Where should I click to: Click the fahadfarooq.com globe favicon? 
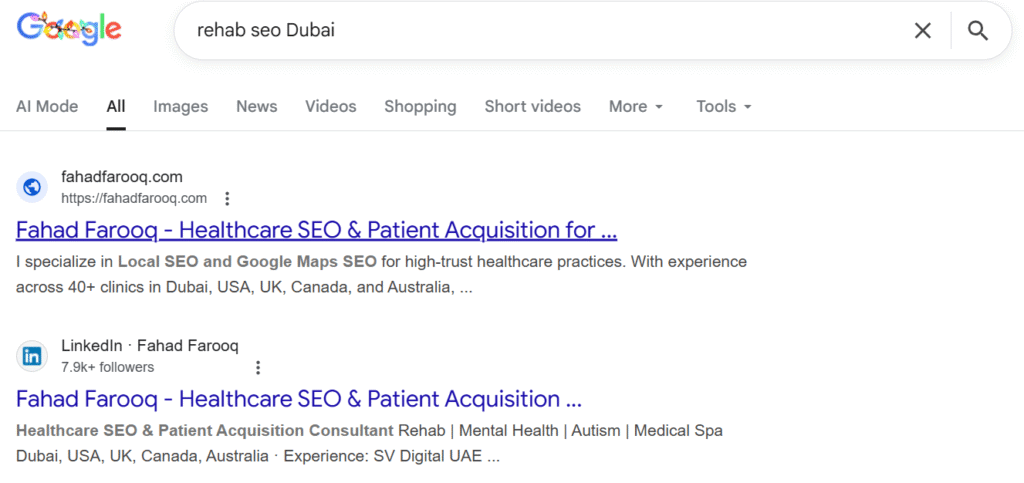[32, 187]
